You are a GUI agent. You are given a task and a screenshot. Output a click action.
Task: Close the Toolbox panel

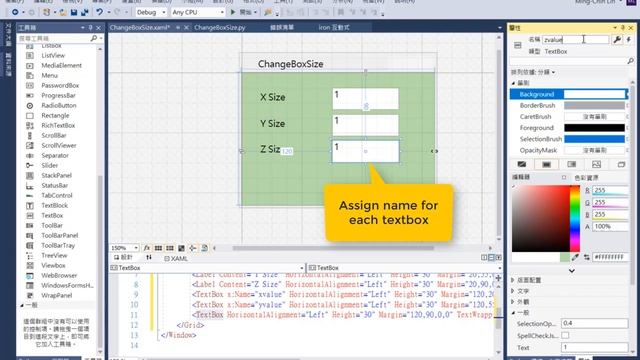(x=98, y=28)
